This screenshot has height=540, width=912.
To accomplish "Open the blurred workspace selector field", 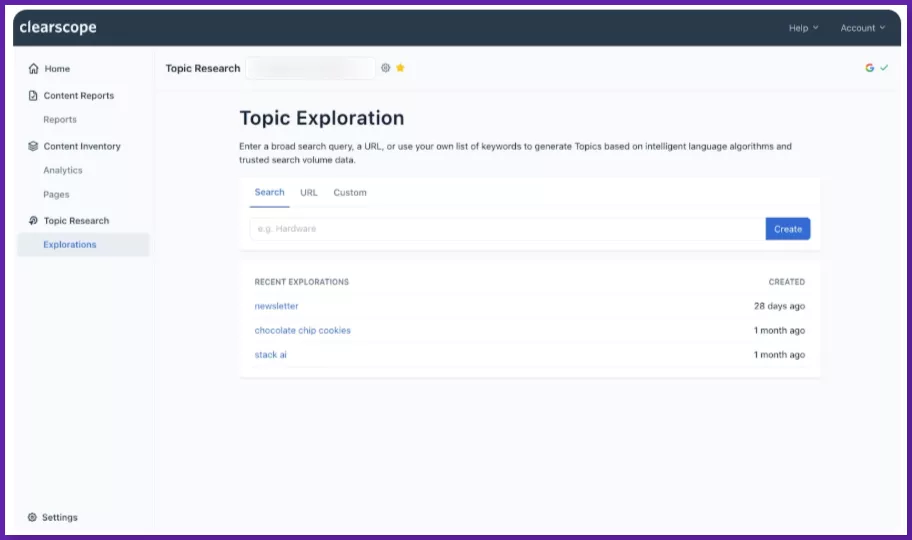I will pos(311,68).
